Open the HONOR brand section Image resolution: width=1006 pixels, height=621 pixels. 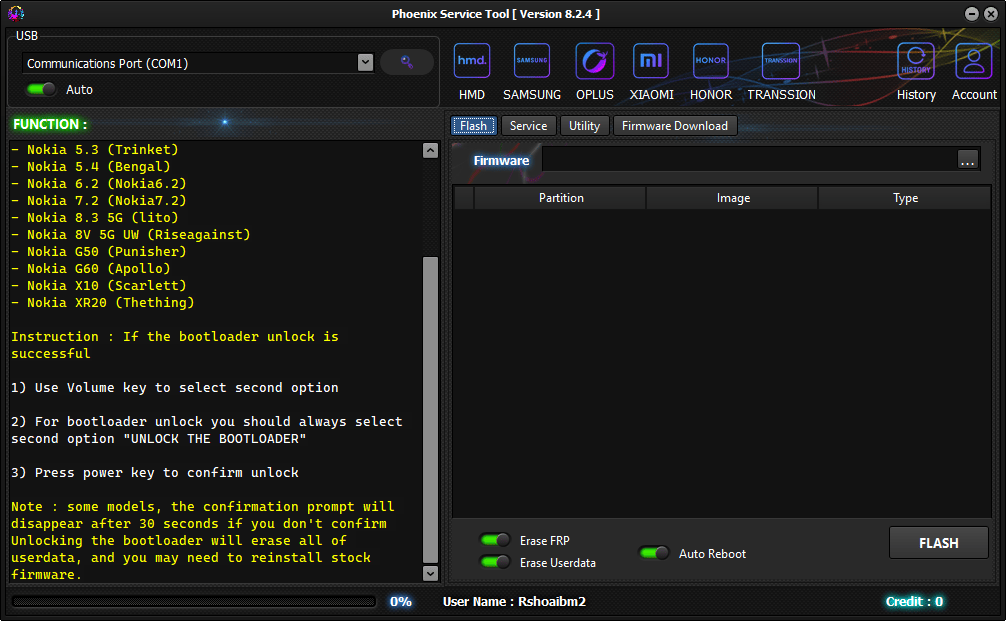click(711, 62)
